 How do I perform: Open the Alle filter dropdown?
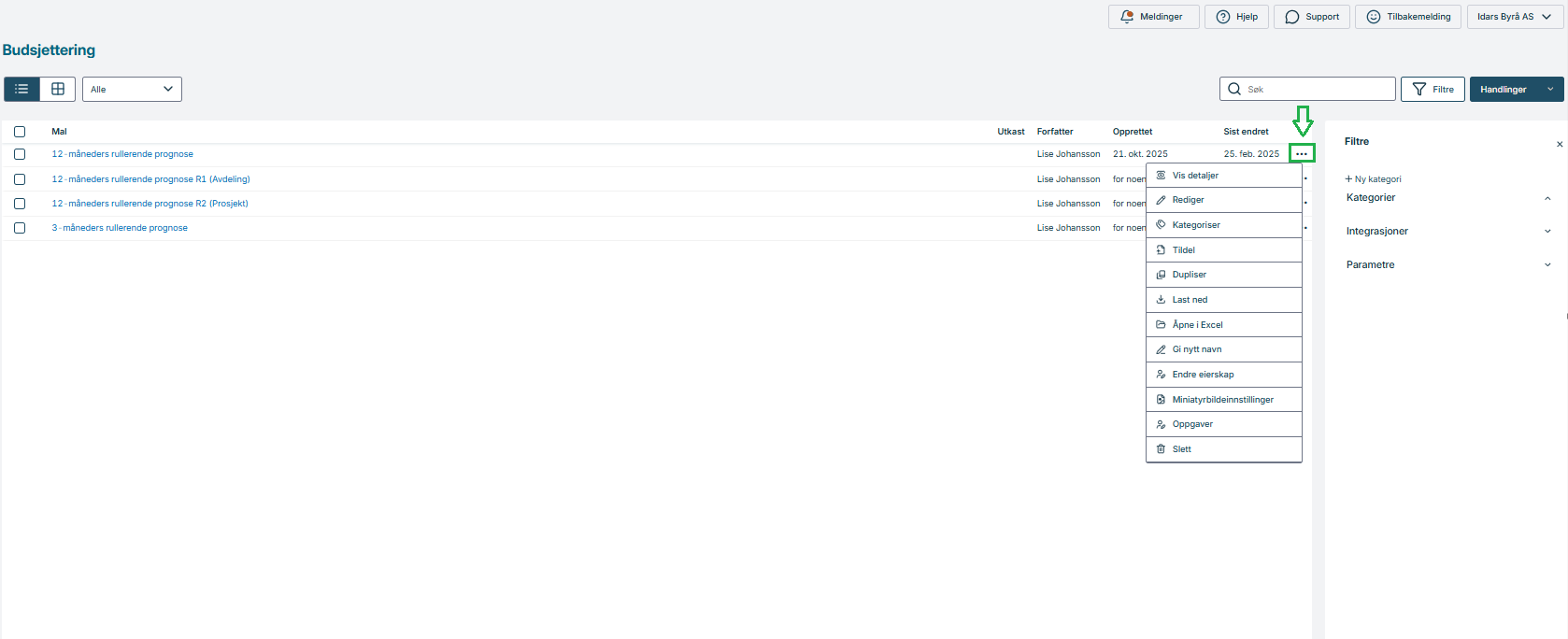pyautogui.click(x=132, y=89)
